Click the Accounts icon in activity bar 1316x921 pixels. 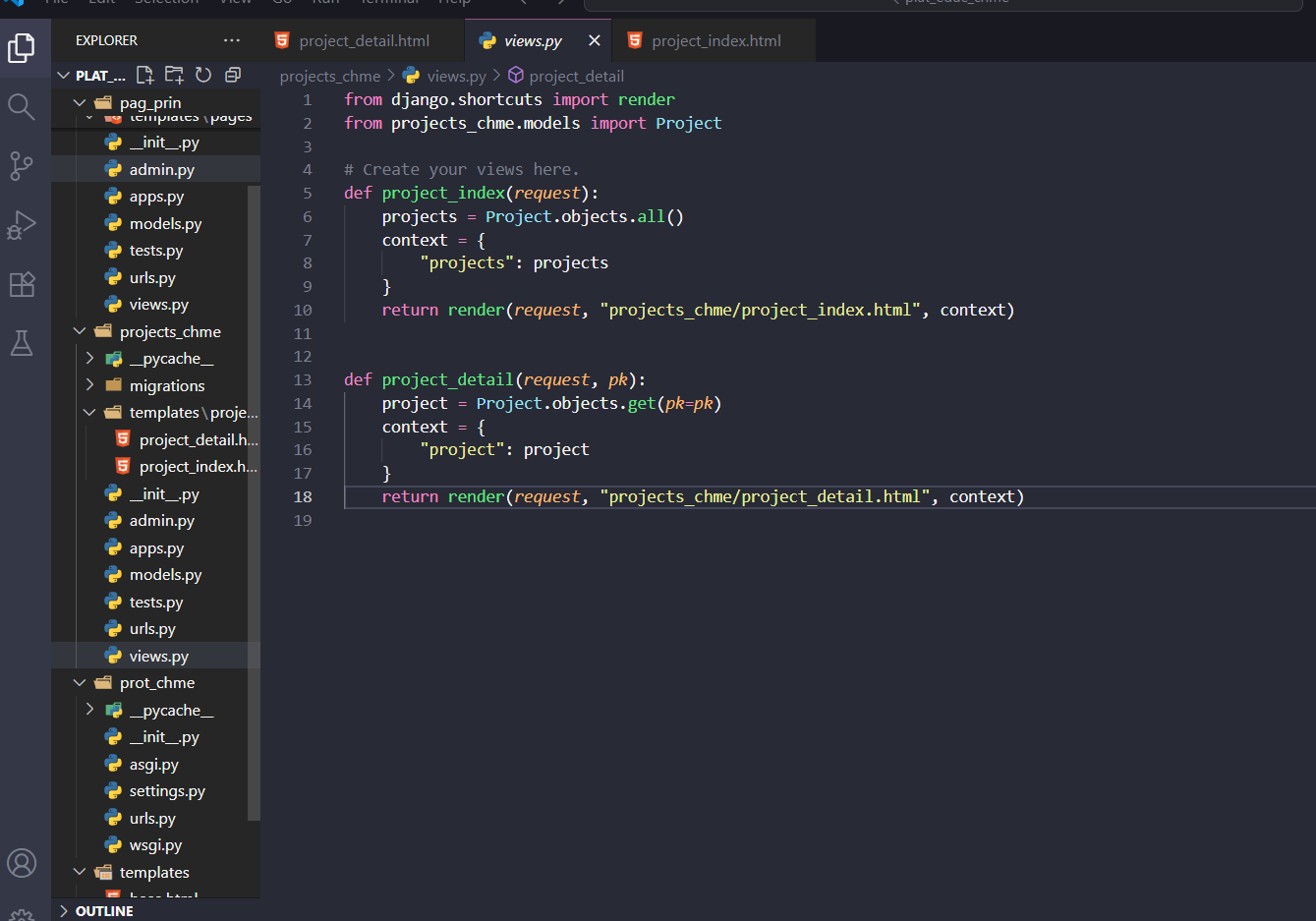coord(22,863)
